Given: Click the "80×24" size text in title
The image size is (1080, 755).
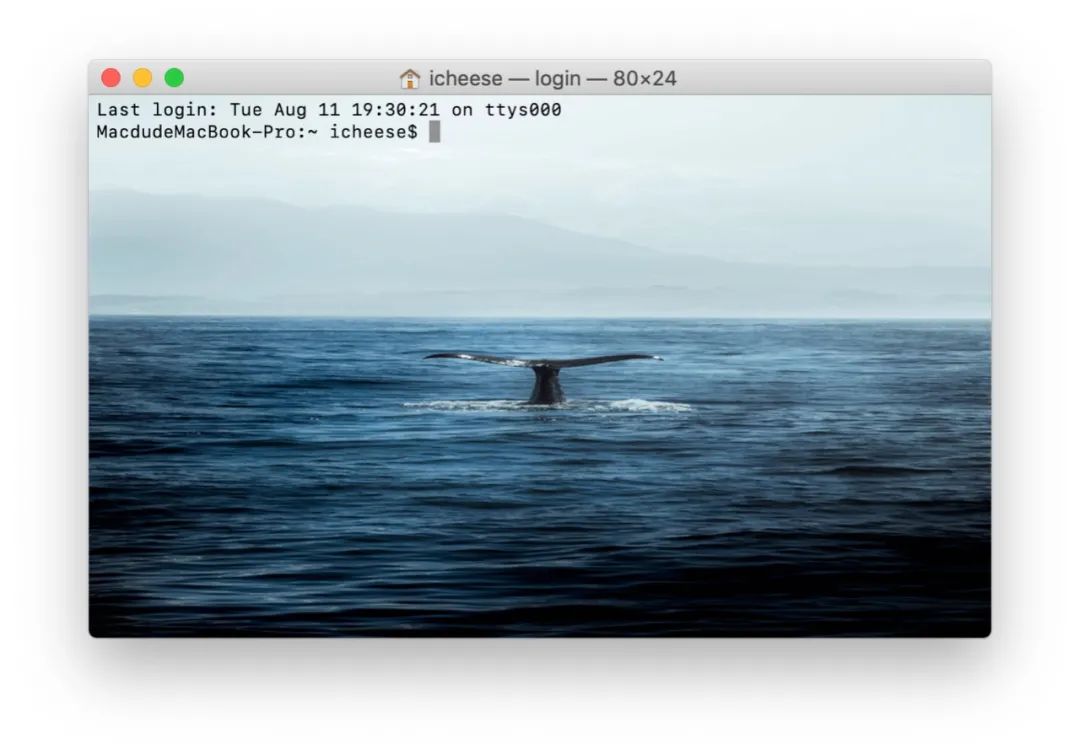Looking at the screenshot, I should tap(645, 78).
